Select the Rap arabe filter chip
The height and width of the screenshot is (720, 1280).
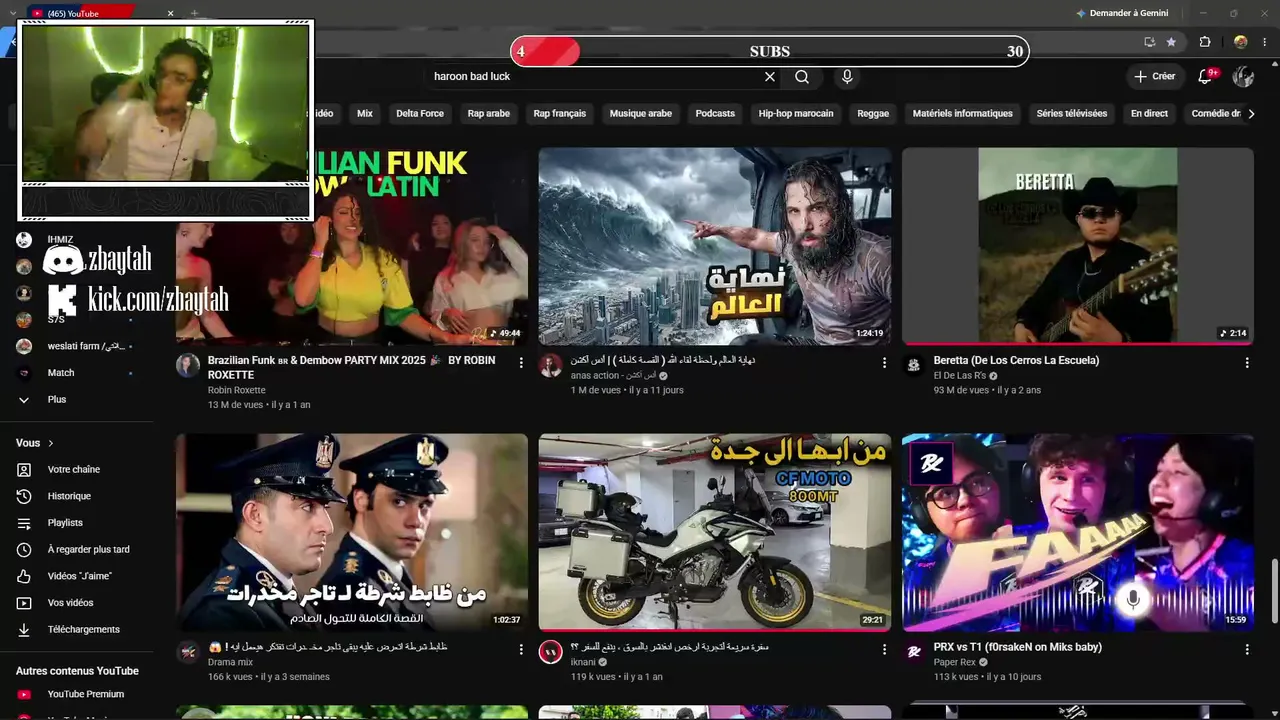click(x=489, y=114)
